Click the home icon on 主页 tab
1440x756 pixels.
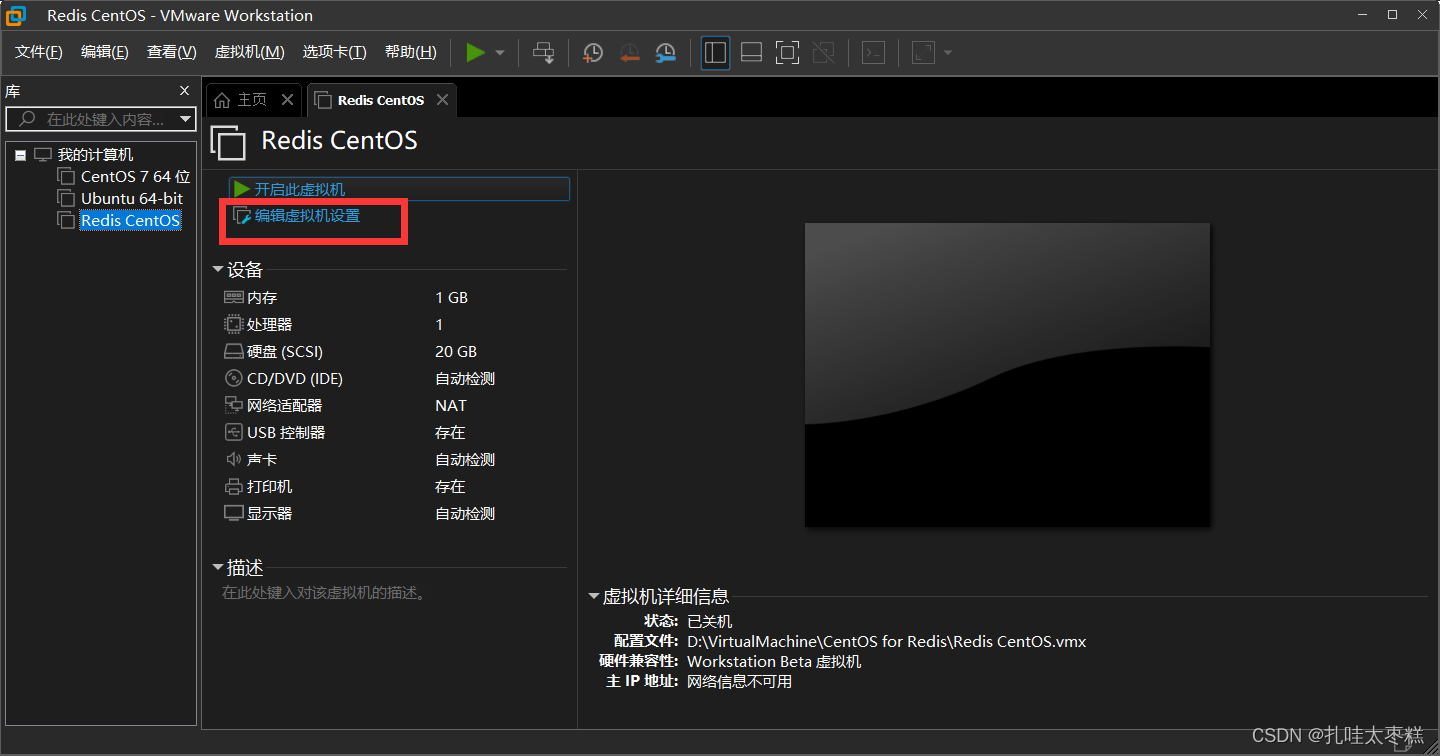pyautogui.click(x=222, y=100)
